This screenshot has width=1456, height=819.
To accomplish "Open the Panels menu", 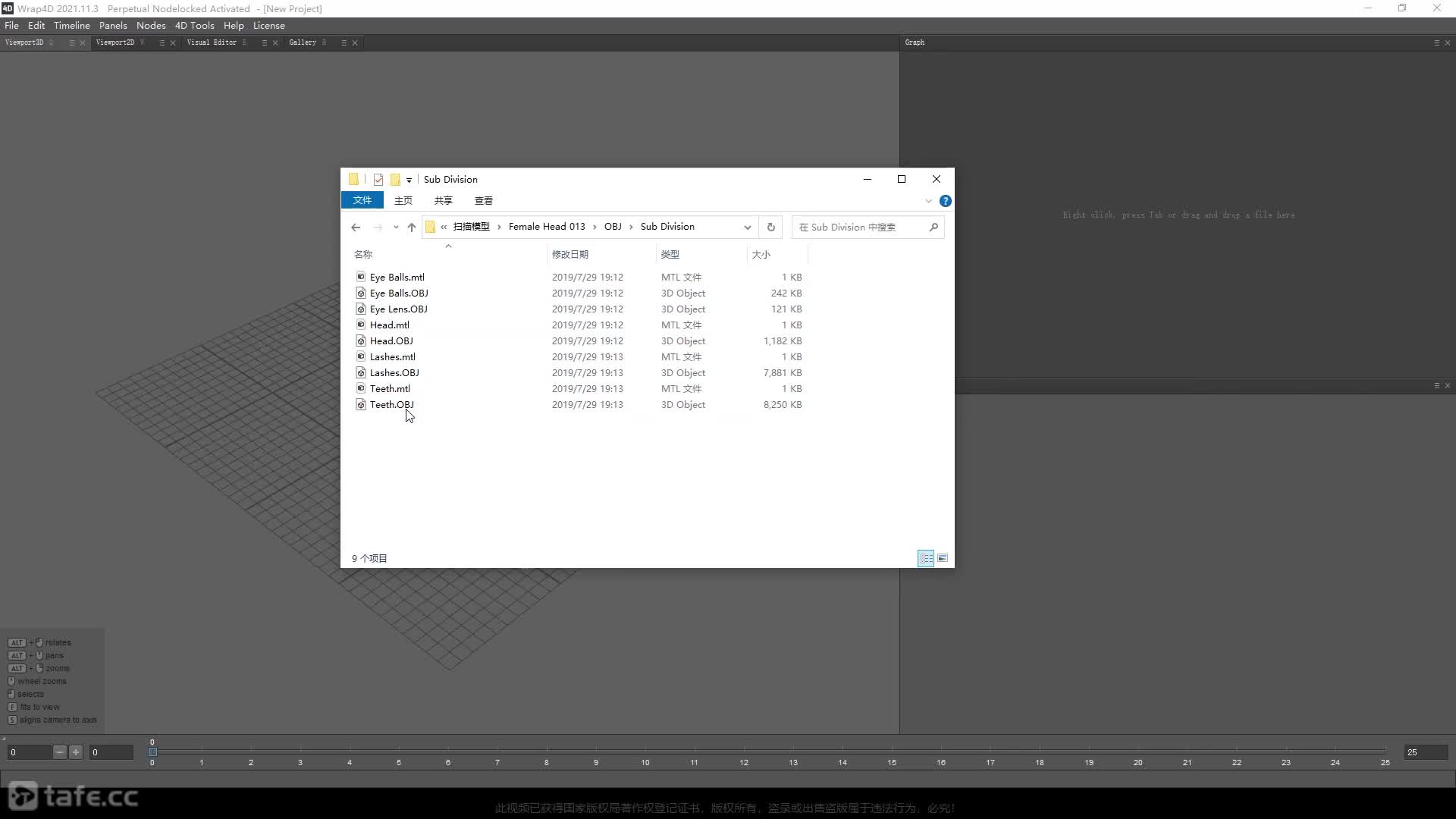I will coord(113,25).
